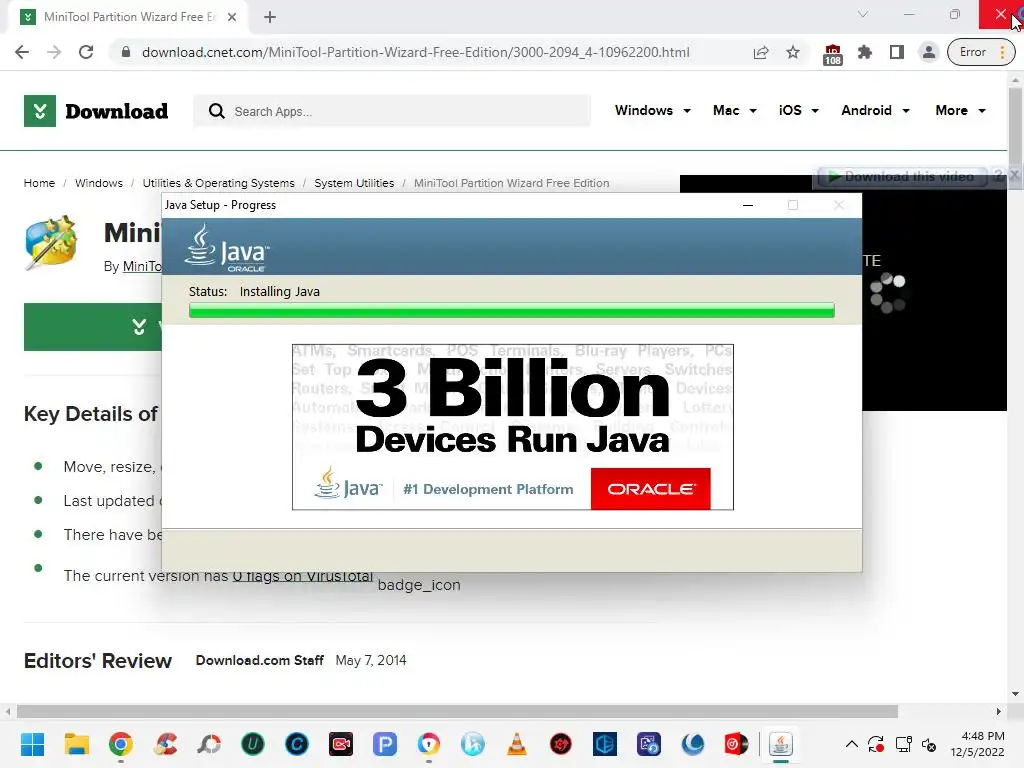1024x768 pixels.
Task: Click MiniTool Partition Wizard Free Edition breadcrumb
Action: pyautogui.click(x=511, y=183)
